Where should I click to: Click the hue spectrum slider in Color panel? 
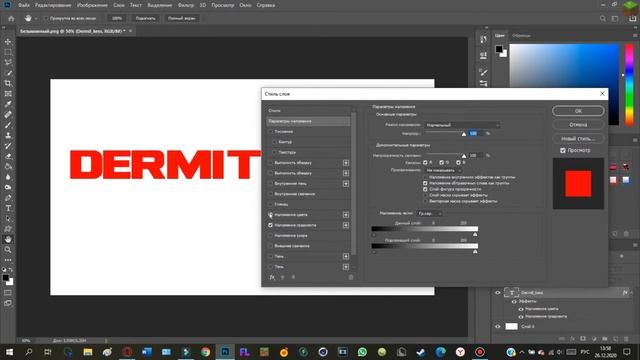(629, 84)
